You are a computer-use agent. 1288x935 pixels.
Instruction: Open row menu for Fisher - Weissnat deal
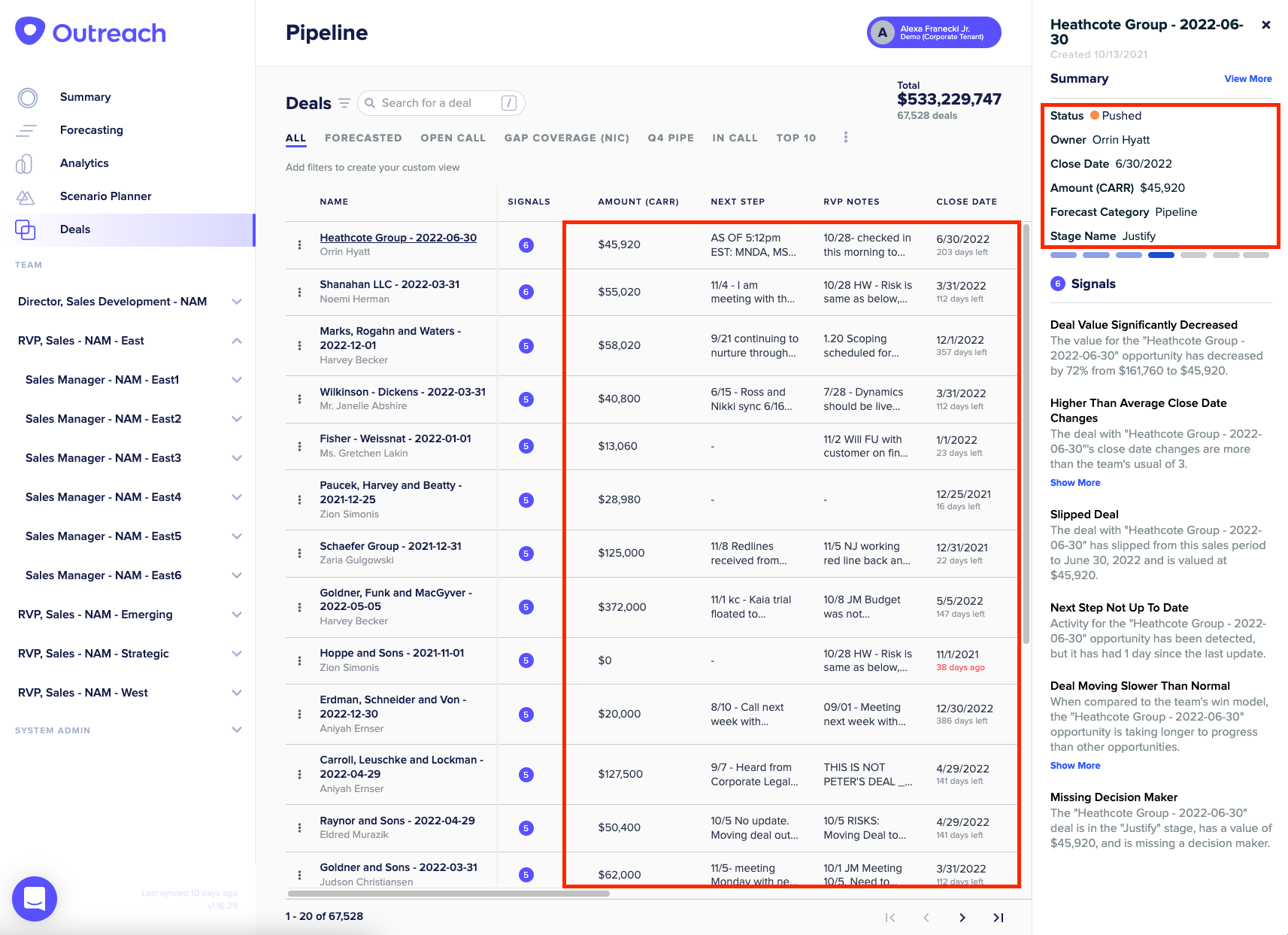click(x=299, y=446)
